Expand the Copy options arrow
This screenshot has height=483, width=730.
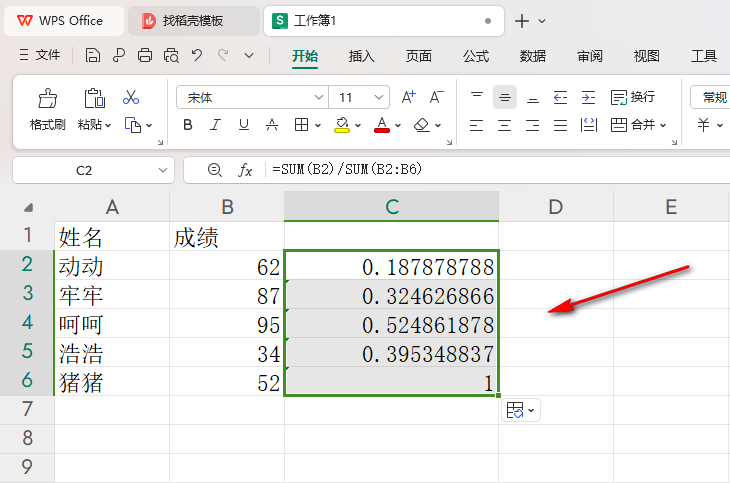click(149, 125)
